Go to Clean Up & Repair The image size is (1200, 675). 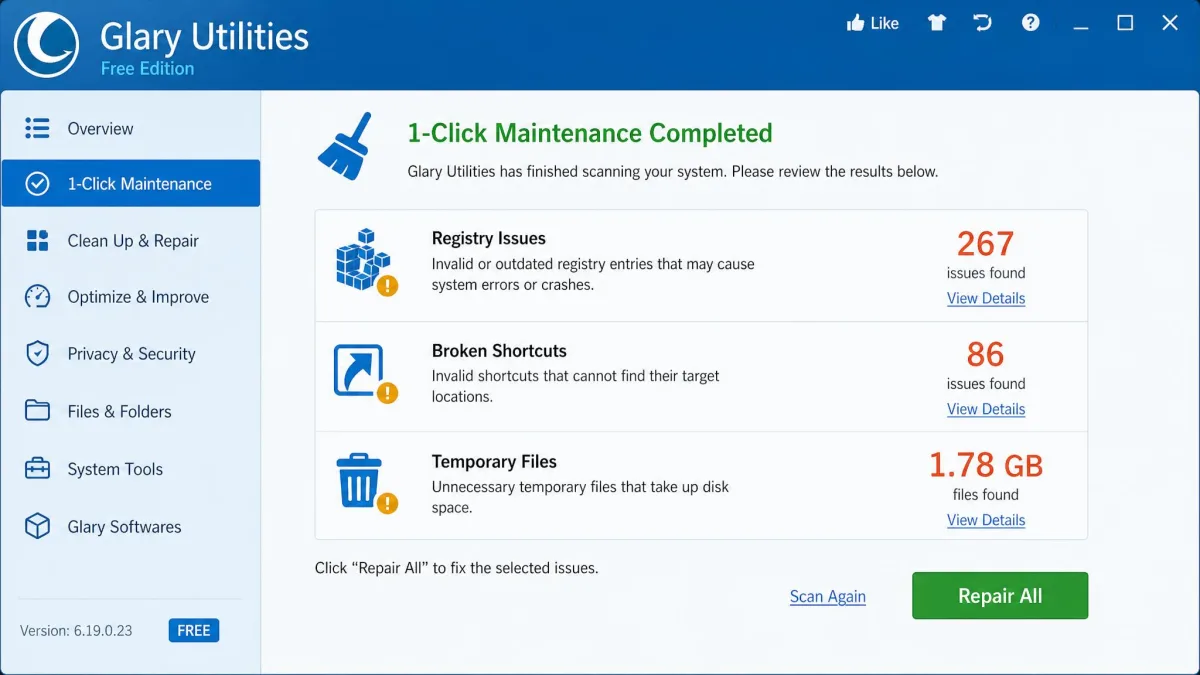point(131,241)
